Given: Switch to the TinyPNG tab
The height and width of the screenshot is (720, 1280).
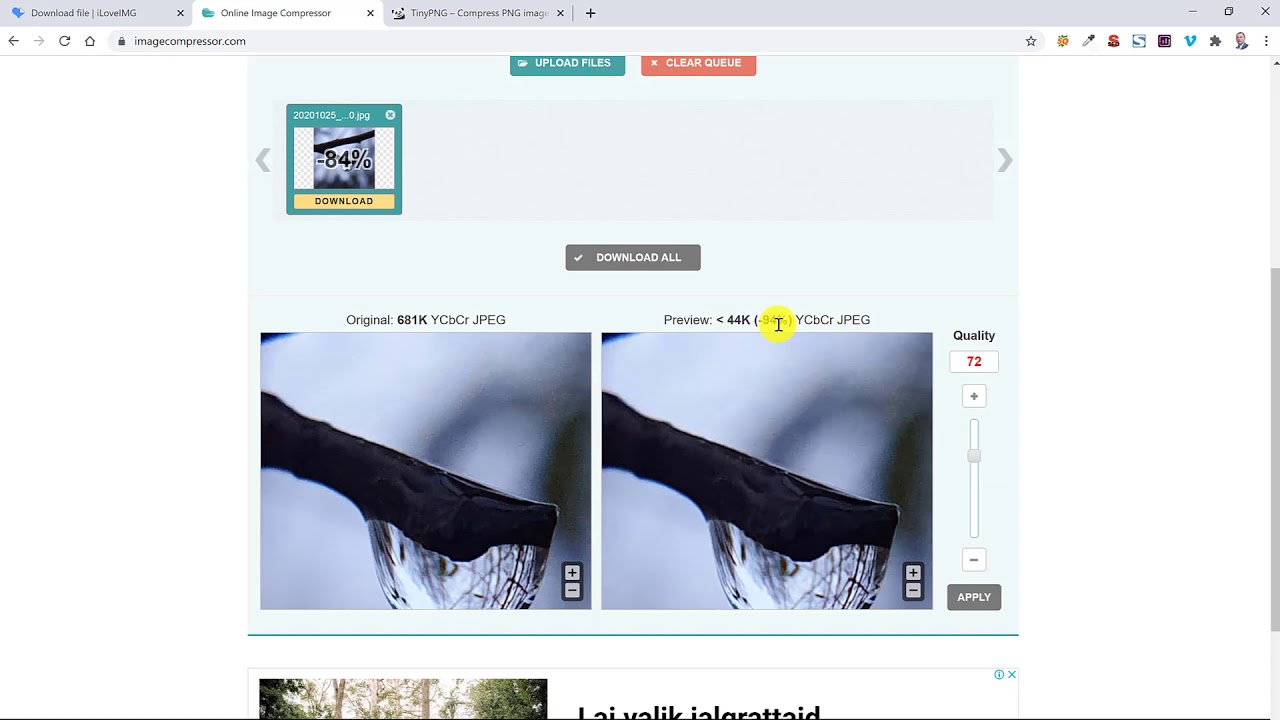Looking at the screenshot, I should tap(475, 13).
